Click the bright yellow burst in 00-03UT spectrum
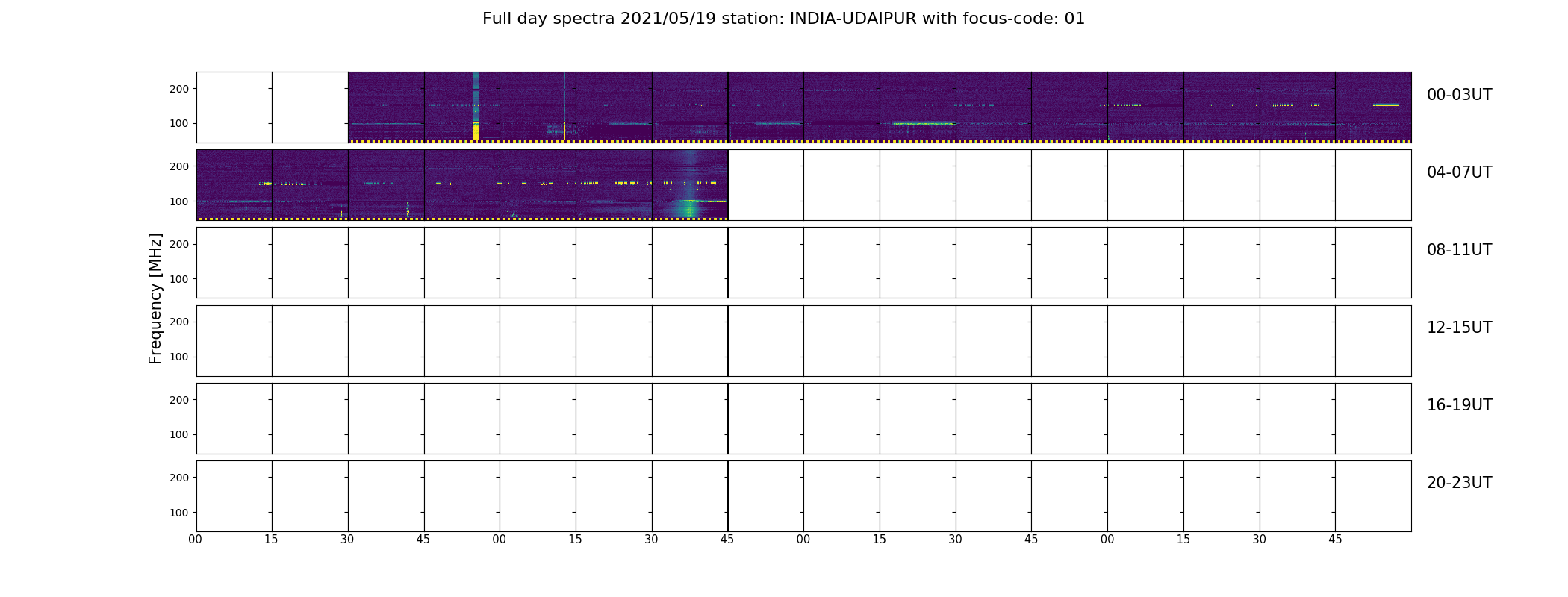Viewport: 1568px width, 597px height. point(476,131)
